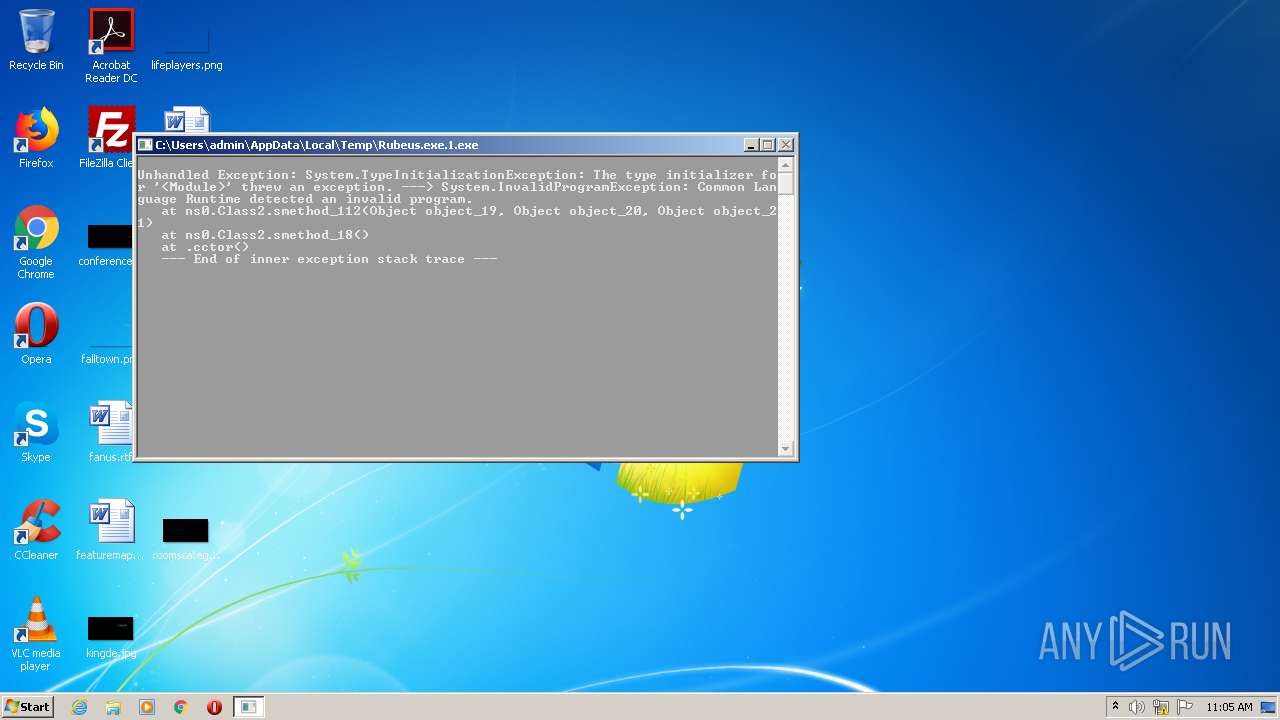The image size is (1280, 720).
Task: Open Action Center flag icon
Action: click(1185, 707)
